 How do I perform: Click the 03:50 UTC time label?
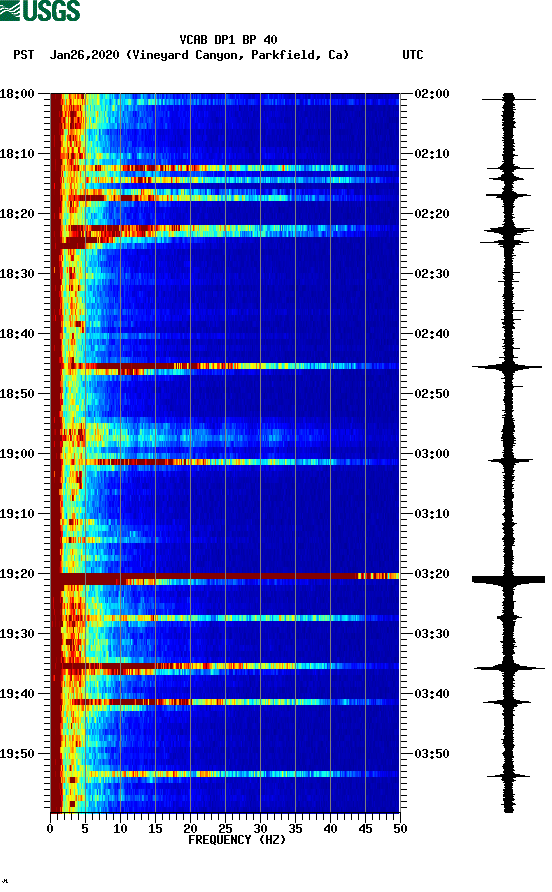432,754
